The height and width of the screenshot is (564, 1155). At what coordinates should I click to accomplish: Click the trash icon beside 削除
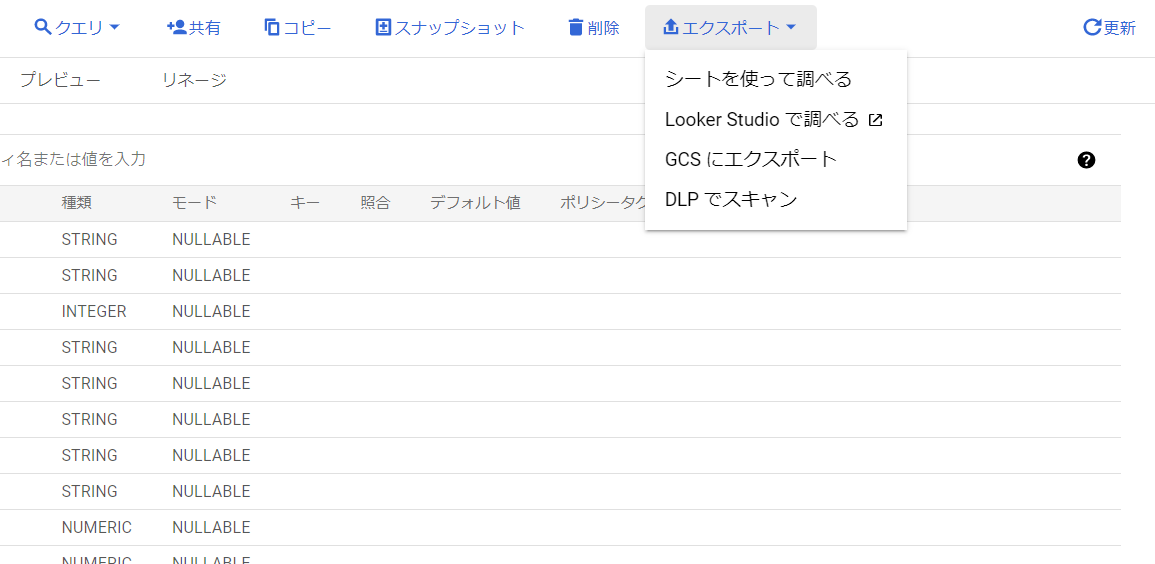[575, 28]
